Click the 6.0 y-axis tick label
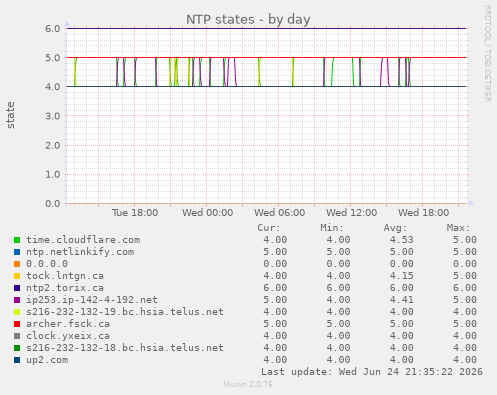Screen dimensions: 497x395 coord(53,29)
